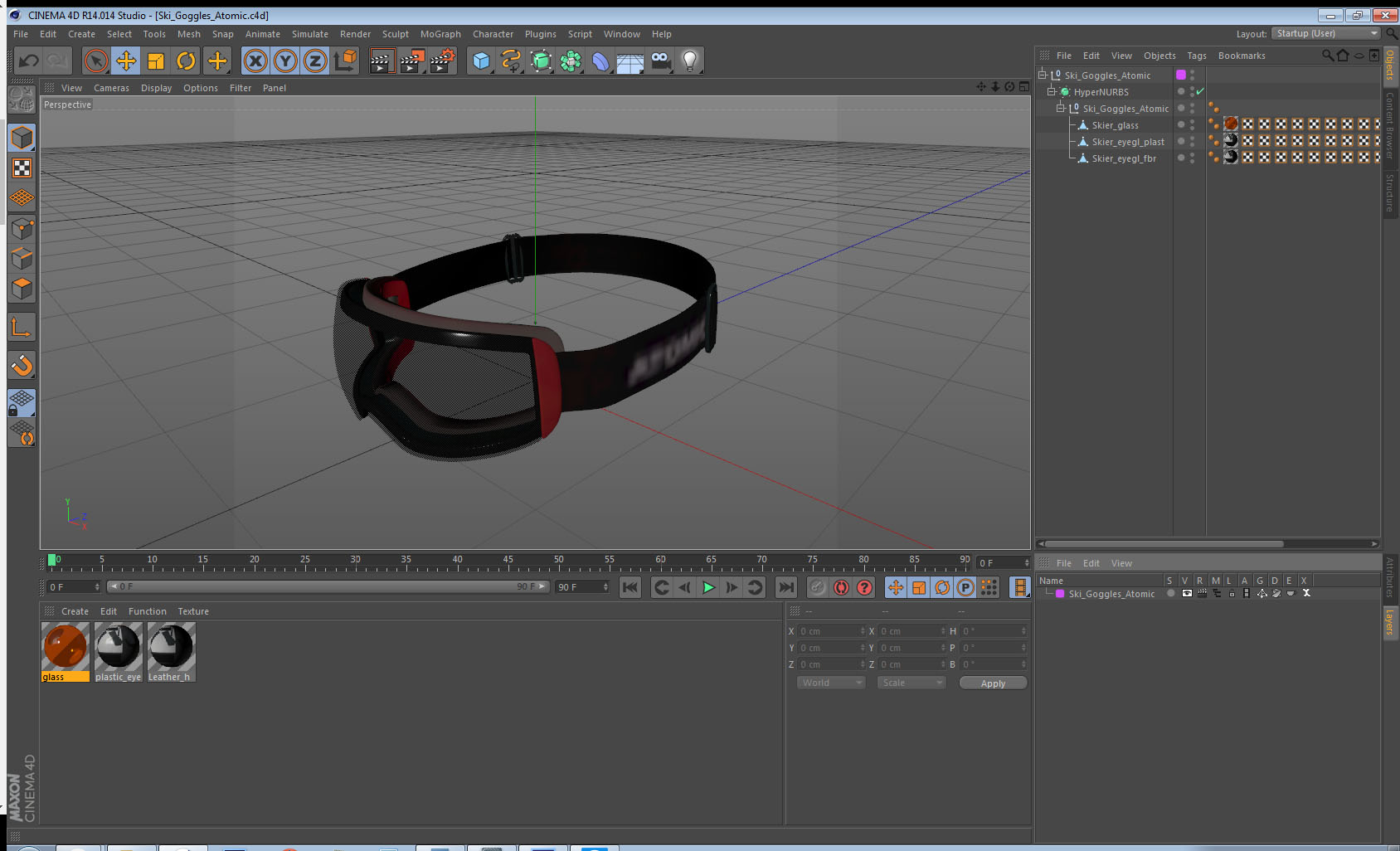1400x851 pixels.
Task: Switch to Texture mode
Action: click(22, 168)
